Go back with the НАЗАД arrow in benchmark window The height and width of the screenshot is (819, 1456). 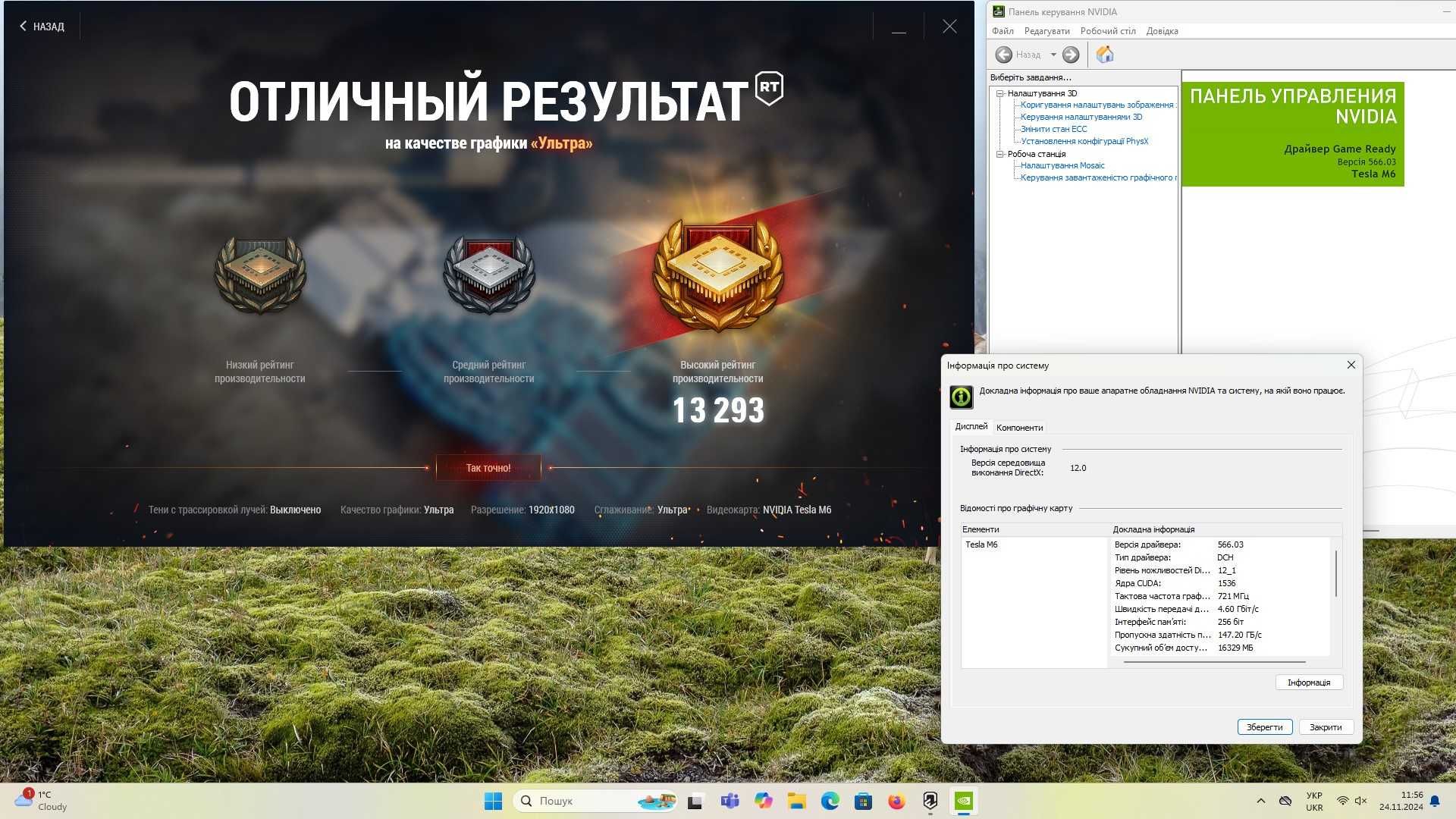[x=42, y=27]
